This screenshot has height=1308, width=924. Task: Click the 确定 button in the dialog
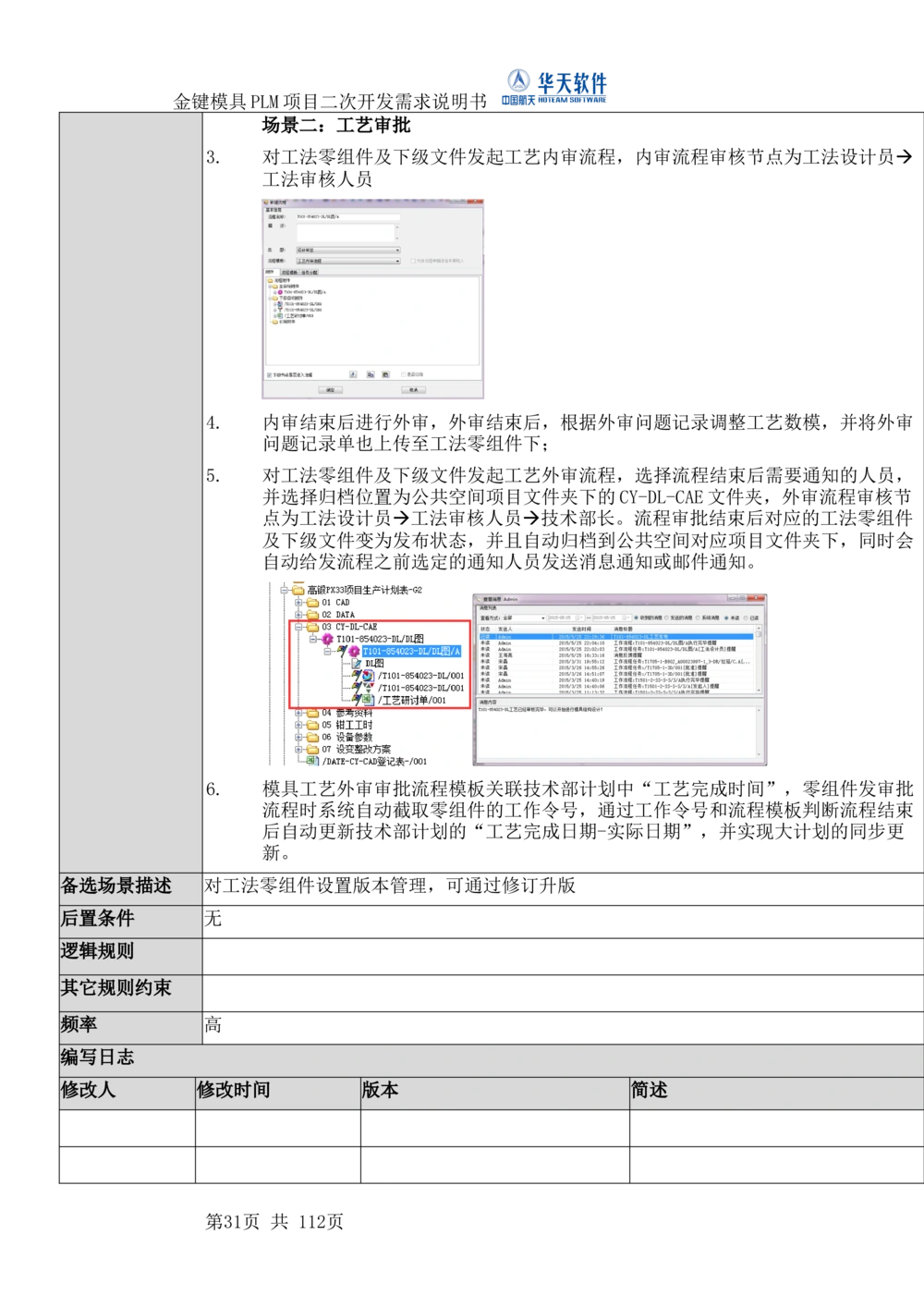pyautogui.click(x=330, y=390)
